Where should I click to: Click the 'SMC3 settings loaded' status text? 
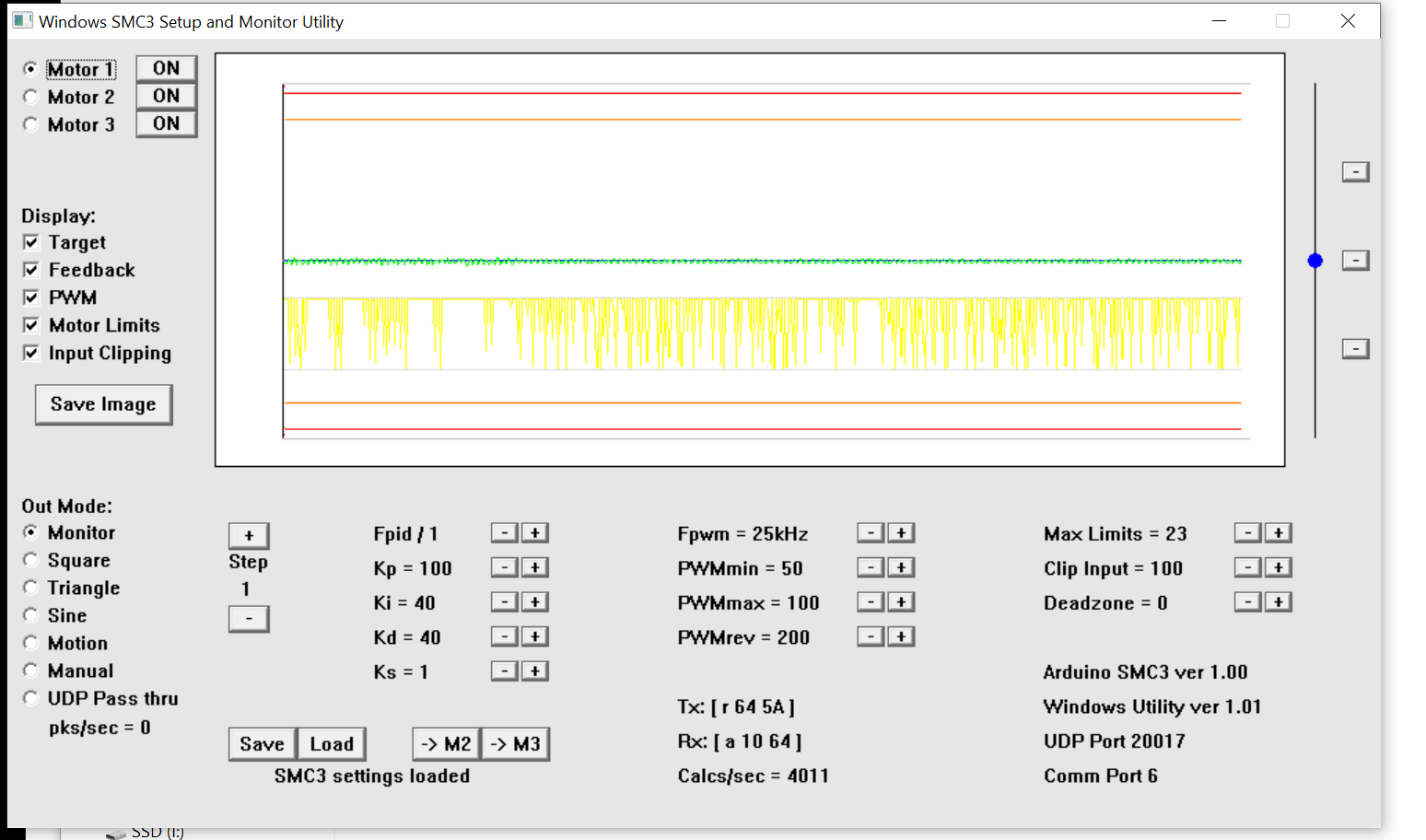(x=372, y=776)
